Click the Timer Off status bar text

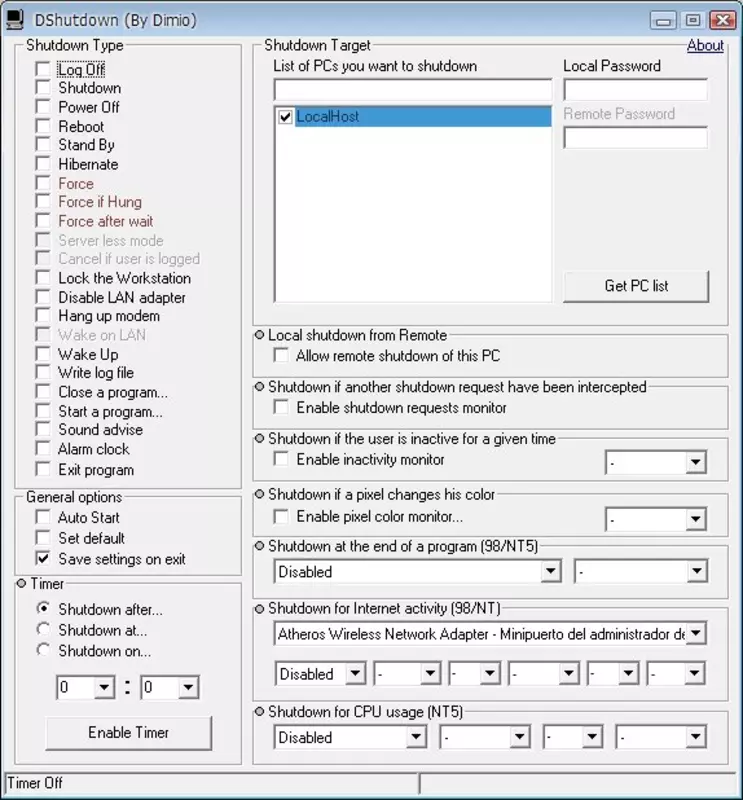(35, 783)
